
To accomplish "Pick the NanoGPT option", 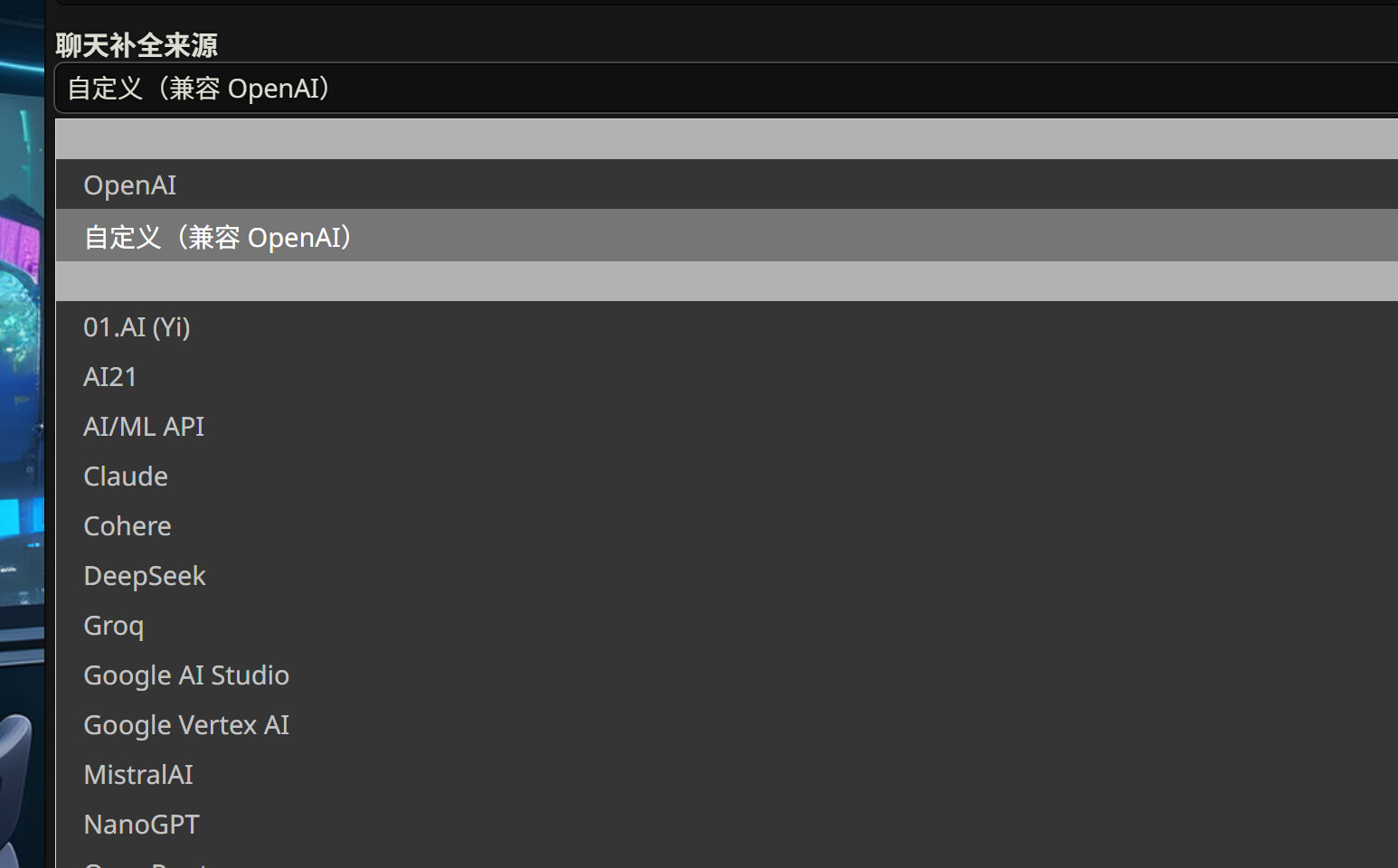I will click(x=142, y=825).
